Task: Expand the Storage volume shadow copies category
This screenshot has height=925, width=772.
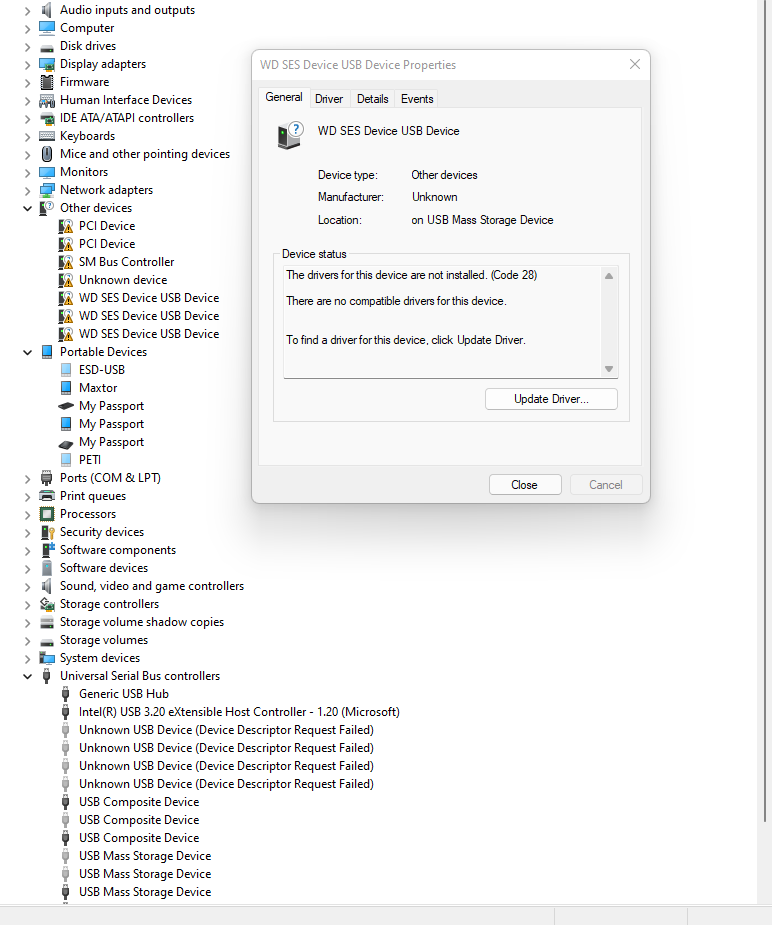Action: tap(27, 622)
